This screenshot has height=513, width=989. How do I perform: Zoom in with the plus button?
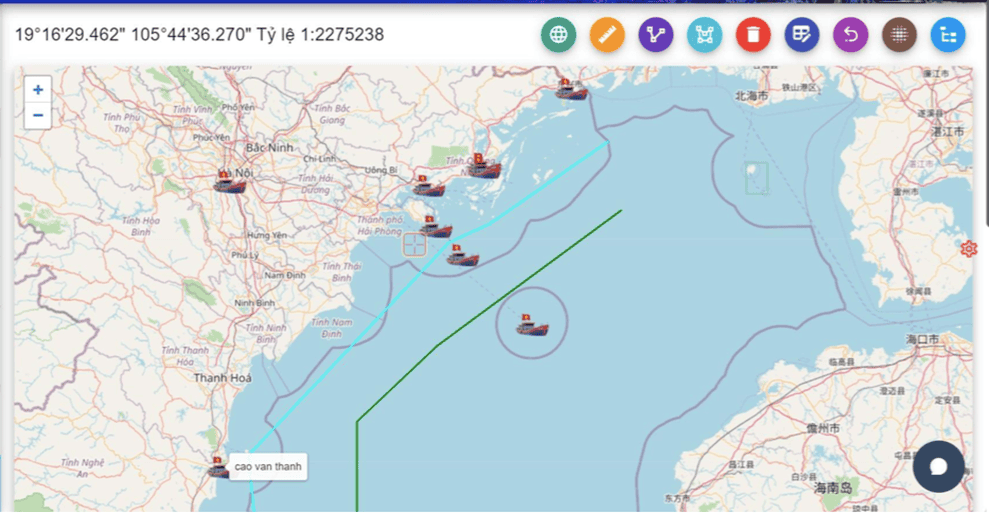[38, 90]
